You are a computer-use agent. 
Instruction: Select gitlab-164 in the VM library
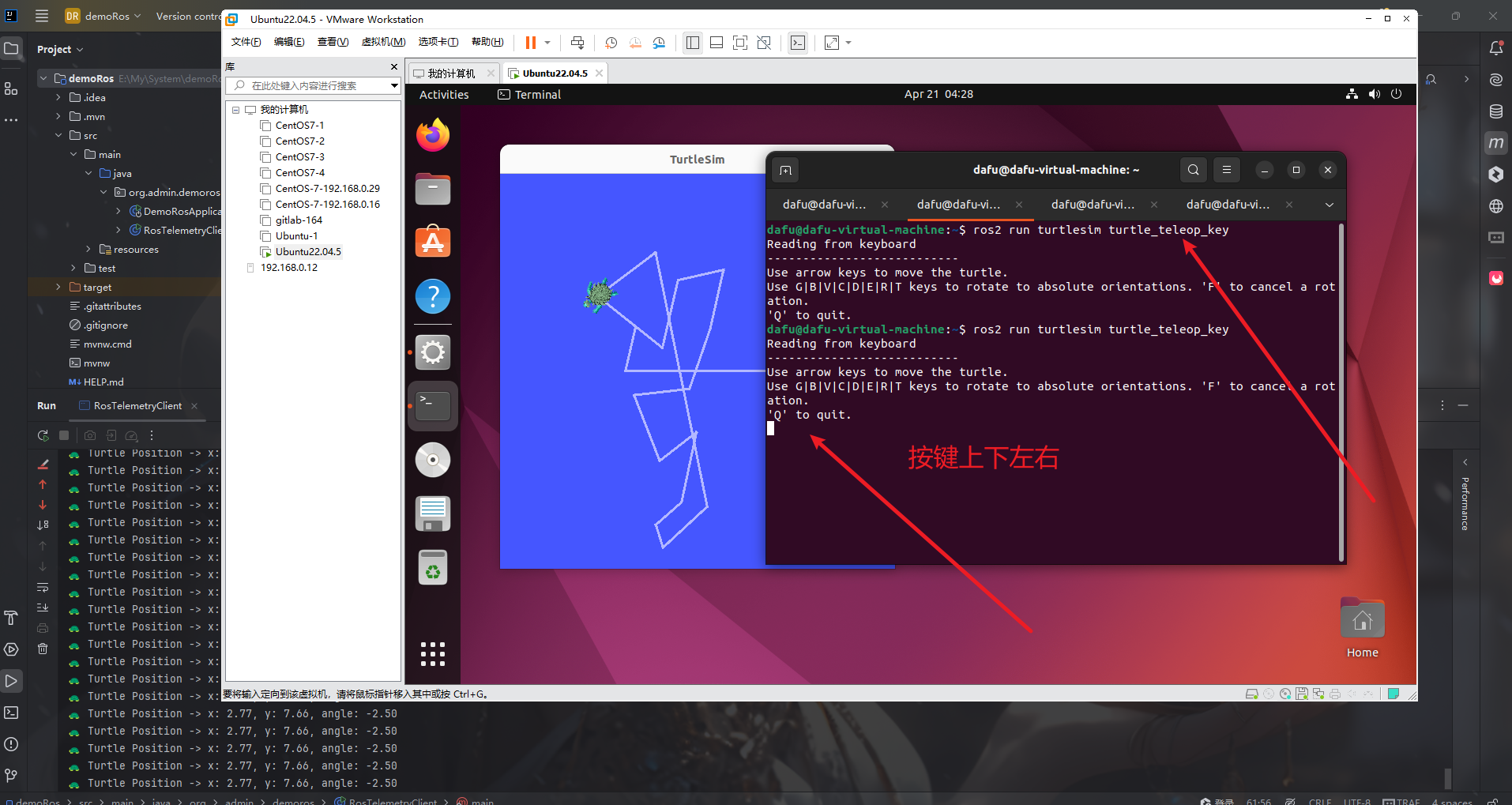coord(299,220)
